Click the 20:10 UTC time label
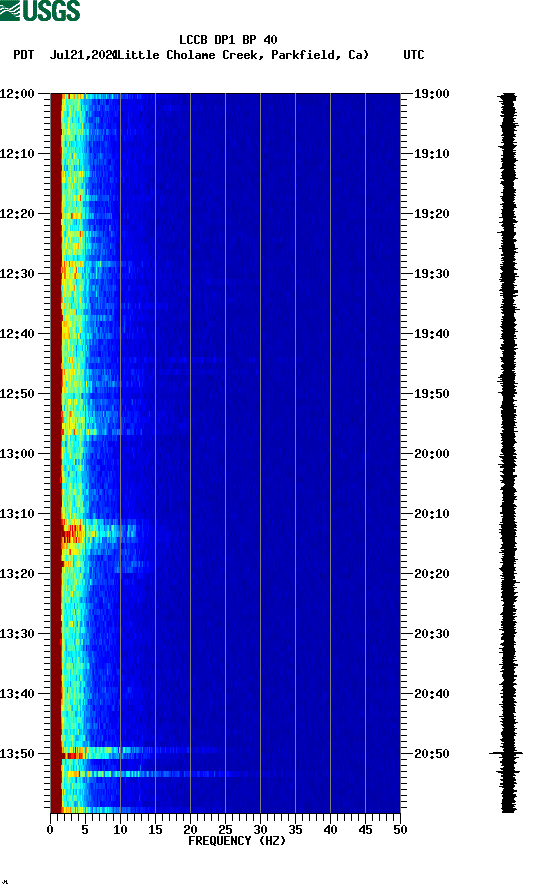 point(431,513)
